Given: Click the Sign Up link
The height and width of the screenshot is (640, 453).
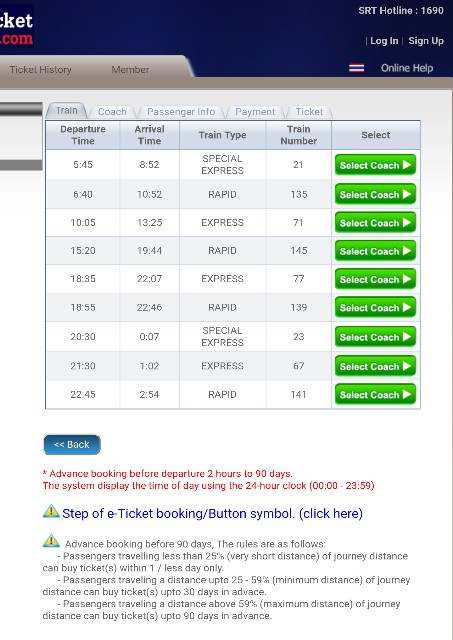Looking at the screenshot, I should click(426, 41).
